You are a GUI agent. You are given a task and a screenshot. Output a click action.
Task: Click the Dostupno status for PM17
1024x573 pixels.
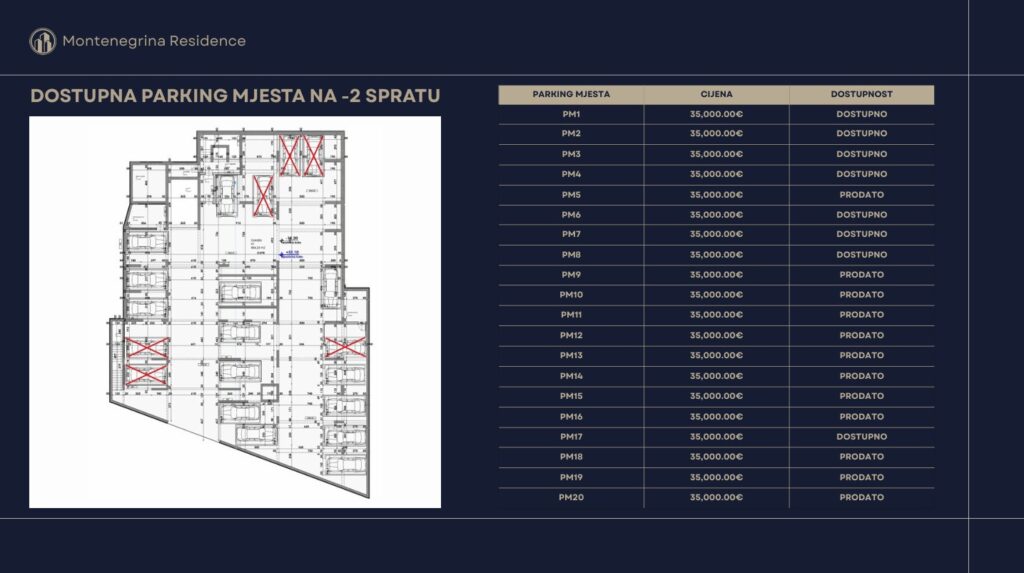point(861,437)
